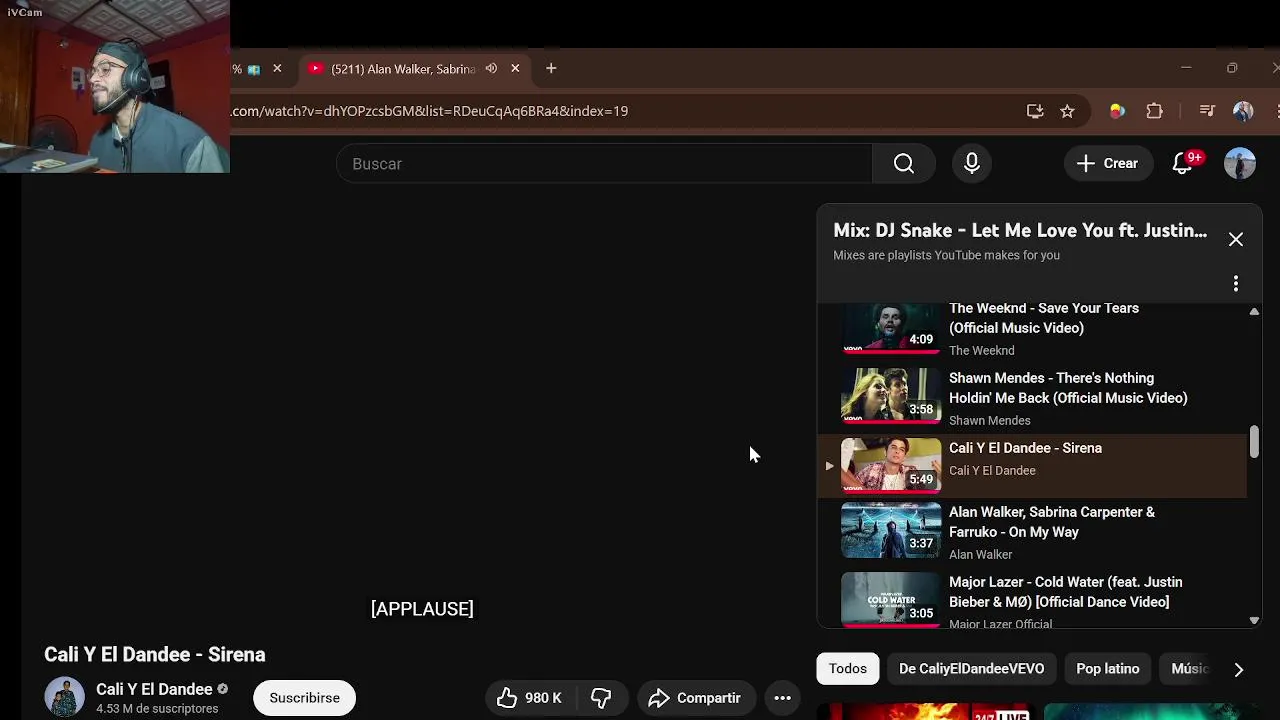This screenshot has width=1280, height=720.
Task: Bookmark this page with the star icon
Action: pos(1067,111)
